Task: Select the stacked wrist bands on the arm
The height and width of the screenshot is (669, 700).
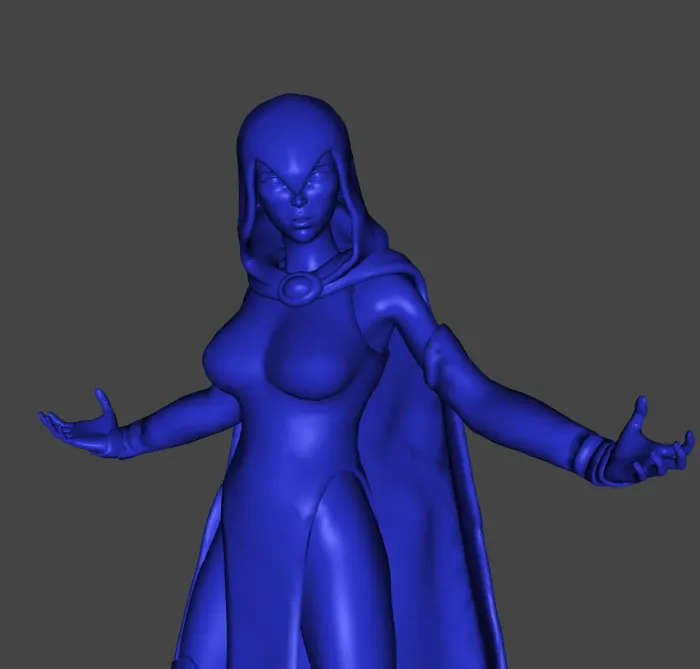Action: [594, 457]
